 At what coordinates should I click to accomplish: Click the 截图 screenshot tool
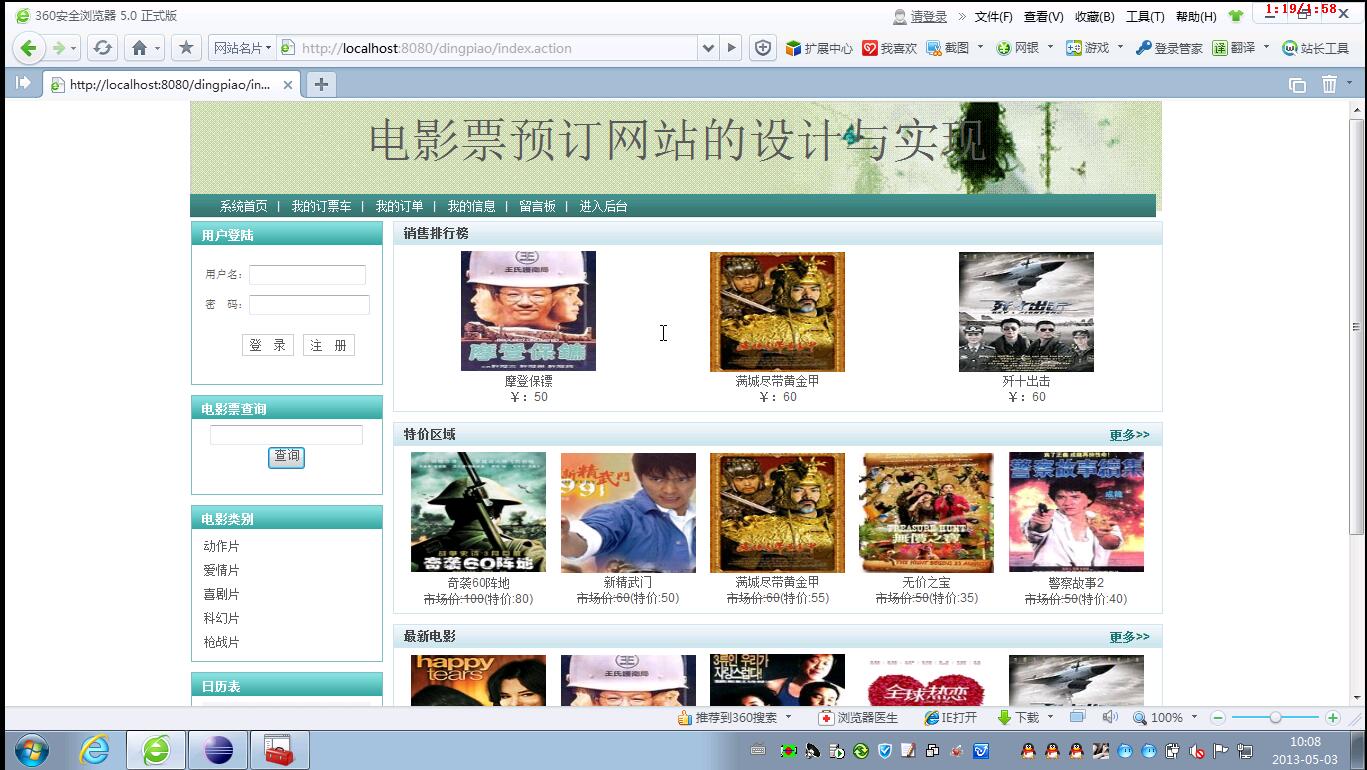point(948,48)
